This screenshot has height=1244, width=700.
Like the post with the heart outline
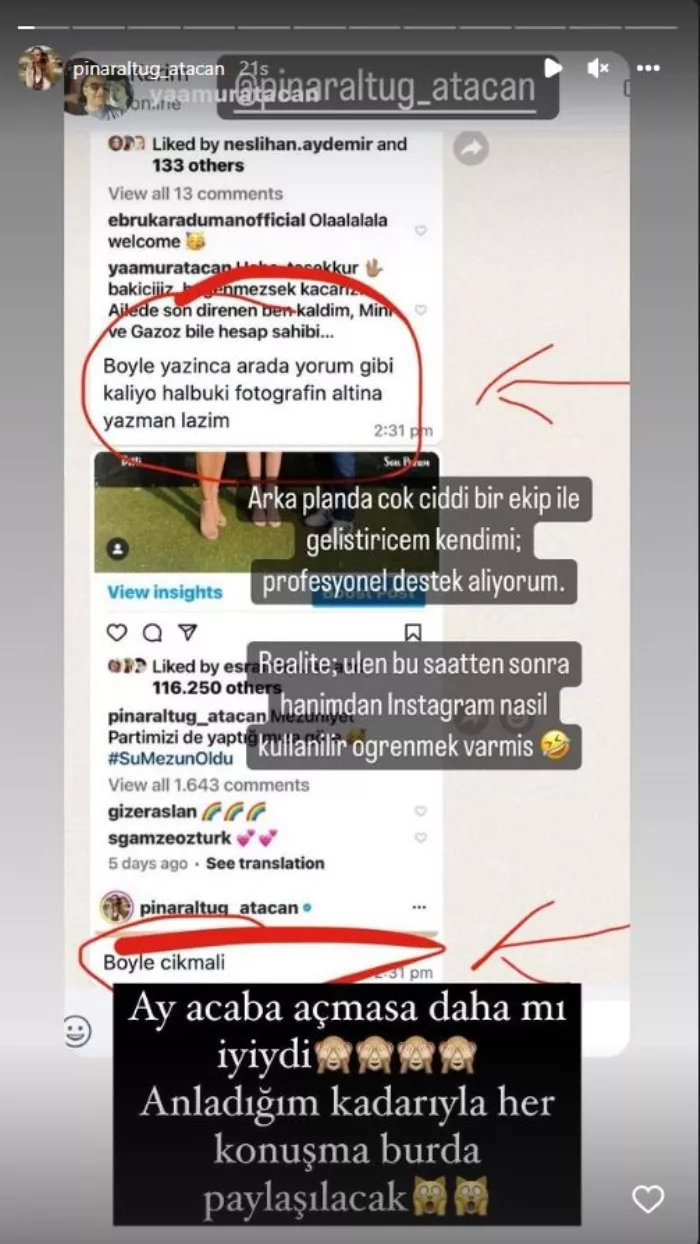[117, 633]
